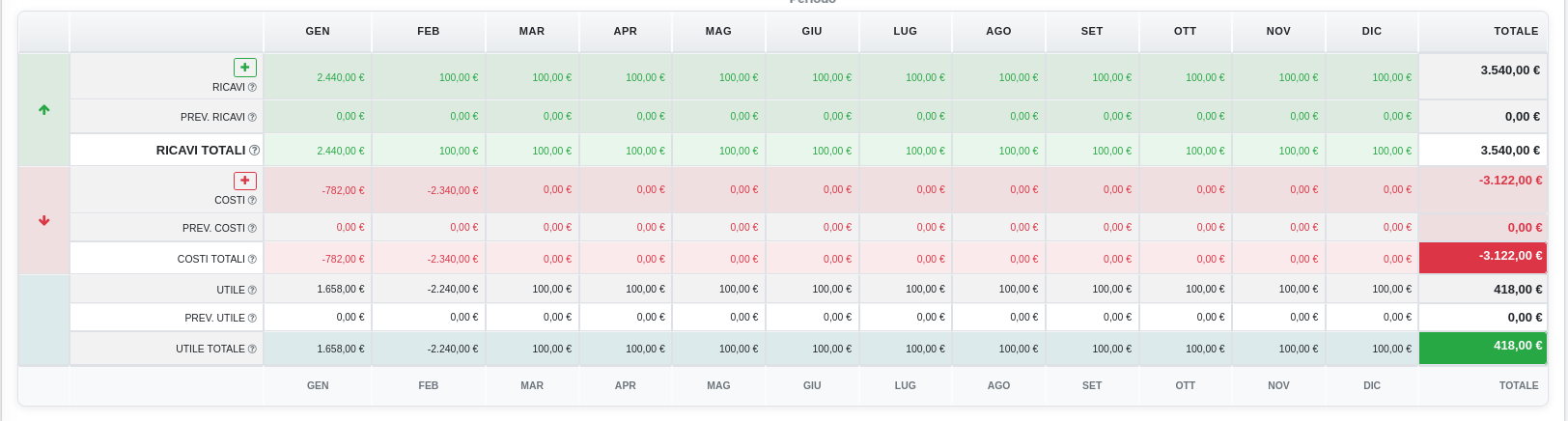The image size is (1568, 421).
Task: Click the red COSTI TOTALI total cell
Action: 1483,257
